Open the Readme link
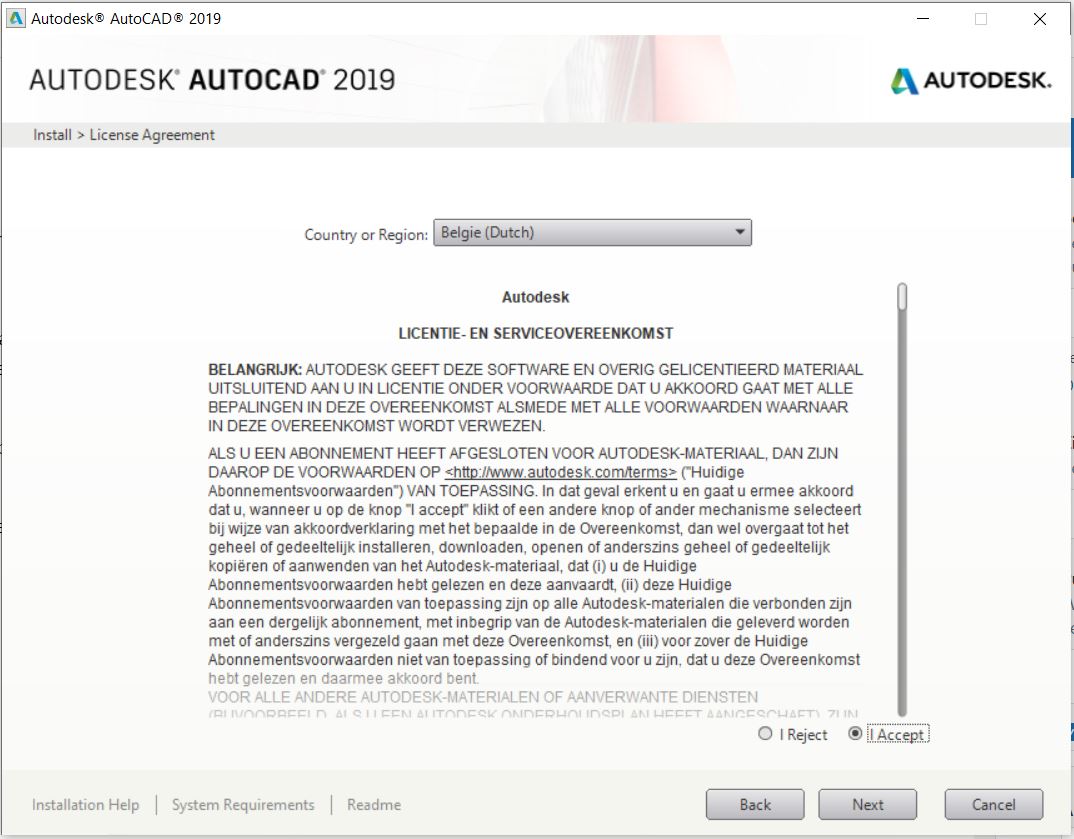The height and width of the screenshot is (839, 1074). (x=374, y=805)
